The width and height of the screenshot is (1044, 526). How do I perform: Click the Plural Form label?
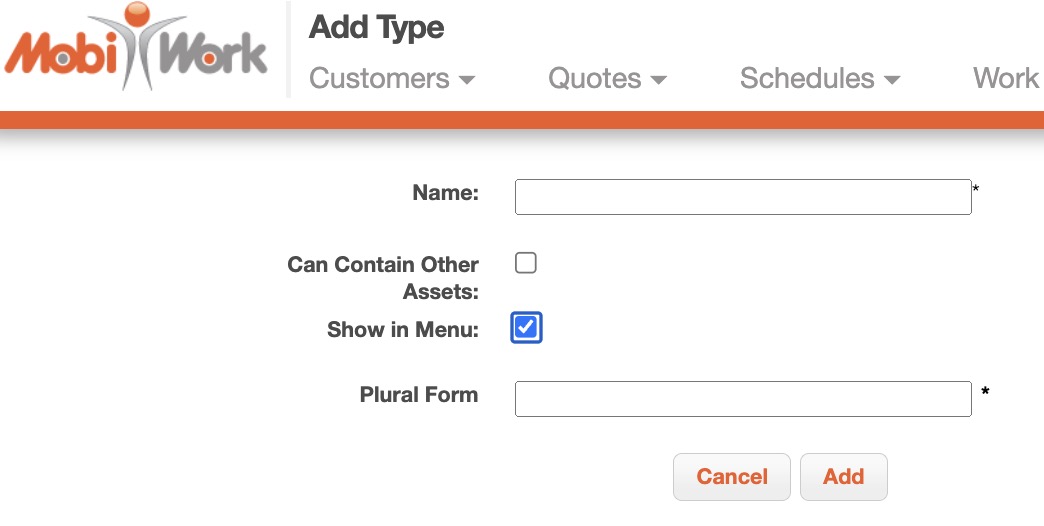419,394
